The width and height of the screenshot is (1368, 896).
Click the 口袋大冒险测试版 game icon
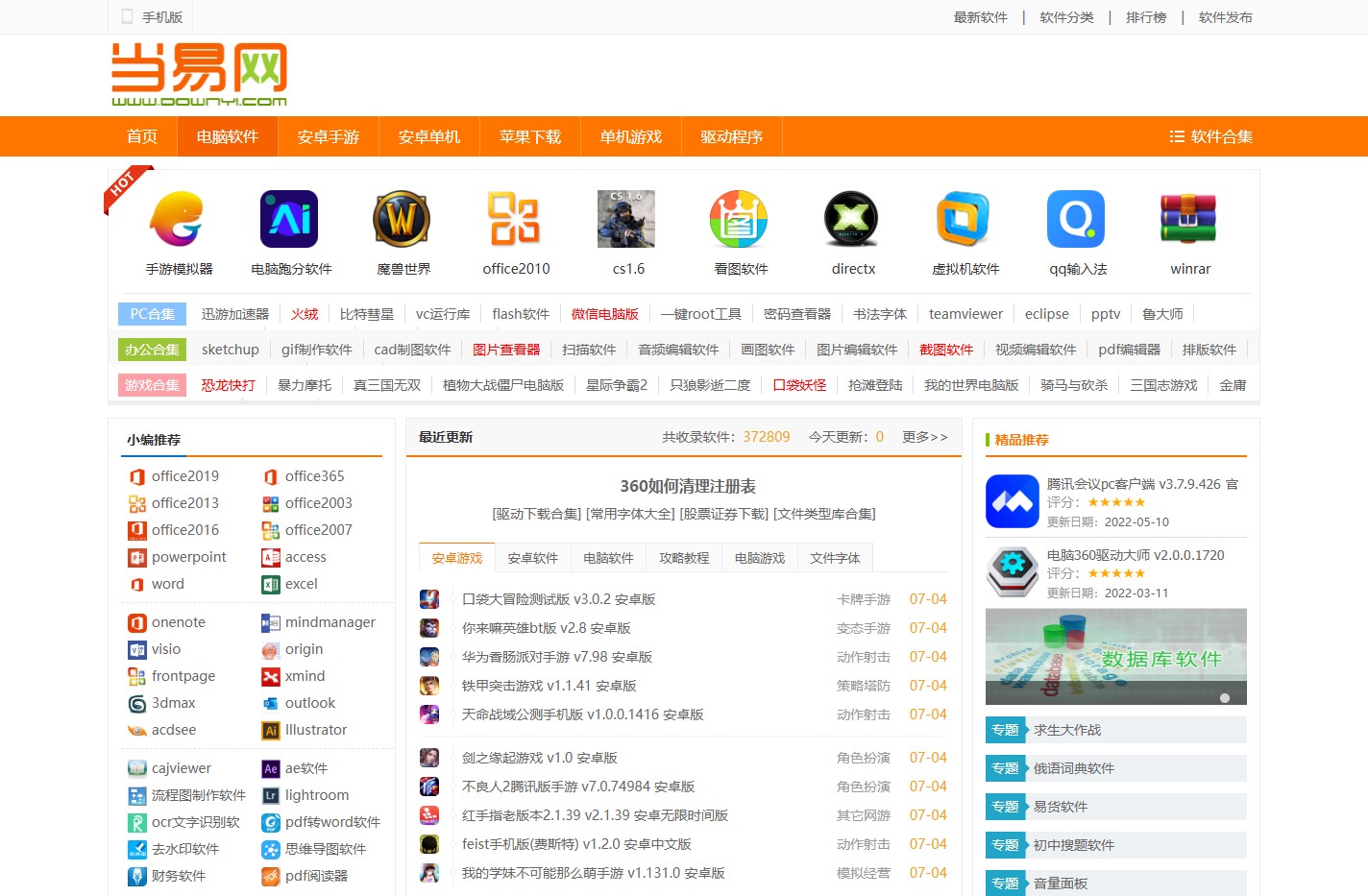pyautogui.click(x=429, y=599)
